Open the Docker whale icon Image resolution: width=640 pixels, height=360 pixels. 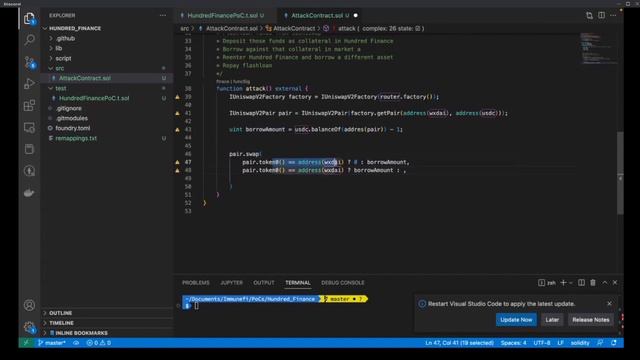[x=29, y=192]
